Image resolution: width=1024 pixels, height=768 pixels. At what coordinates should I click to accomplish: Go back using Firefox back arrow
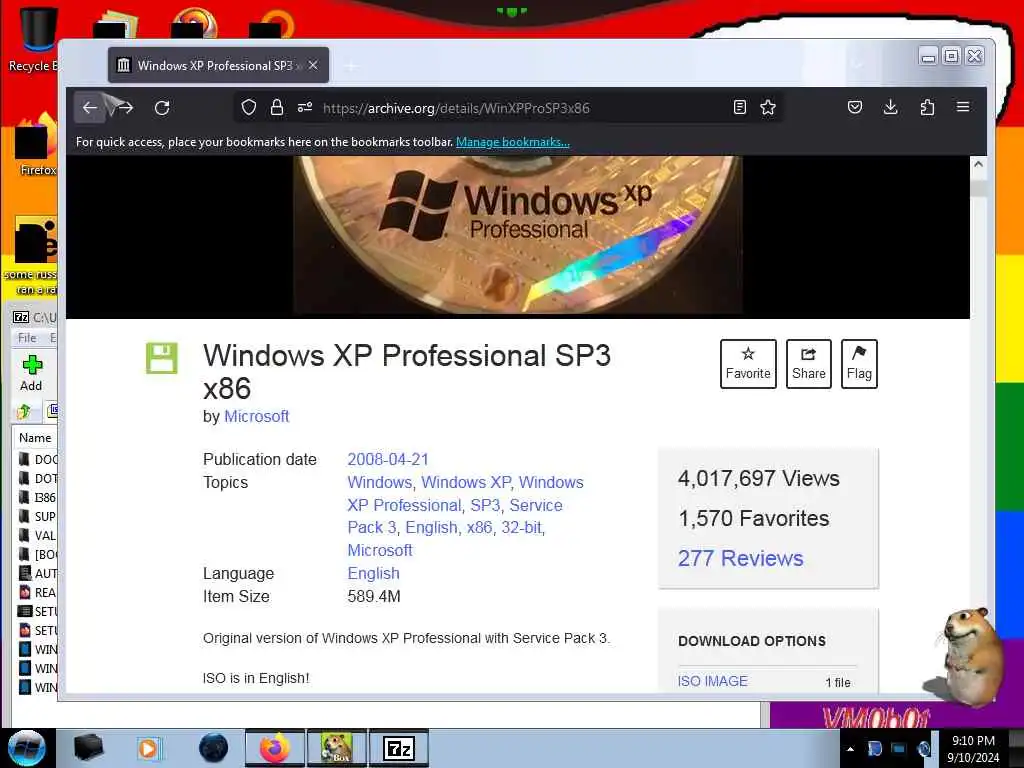(90, 108)
